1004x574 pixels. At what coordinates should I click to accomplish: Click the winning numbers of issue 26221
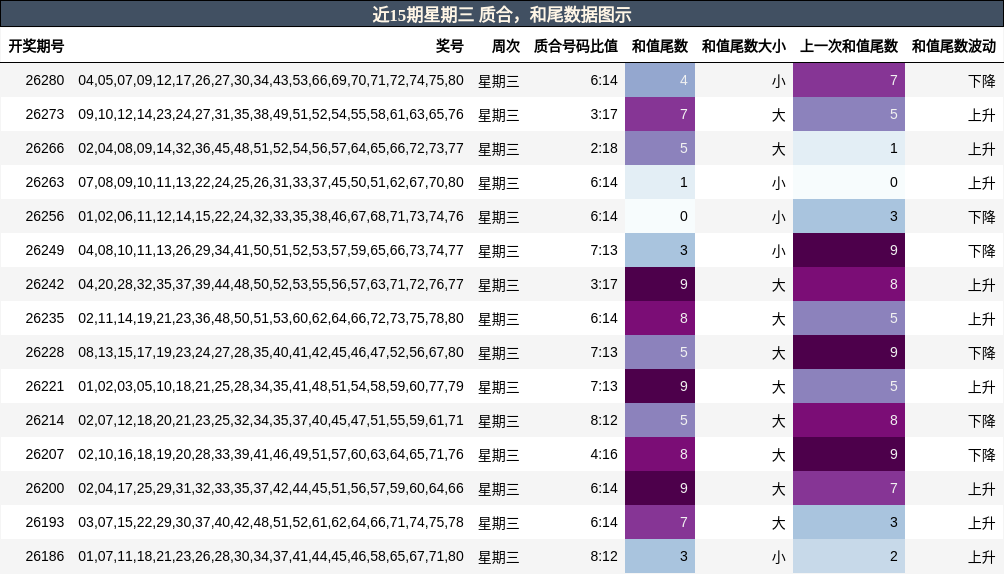(271, 386)
